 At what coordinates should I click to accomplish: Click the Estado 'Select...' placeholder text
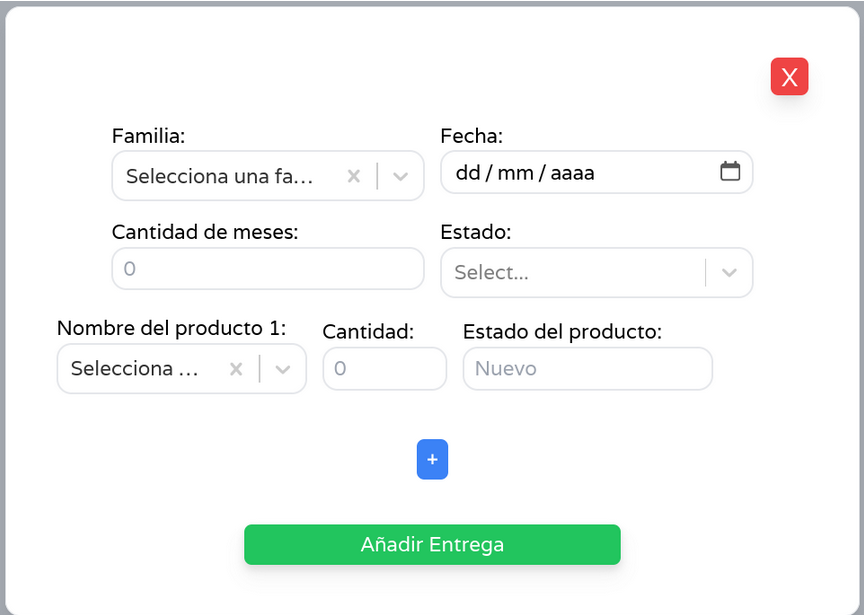(x=491, y=273)
